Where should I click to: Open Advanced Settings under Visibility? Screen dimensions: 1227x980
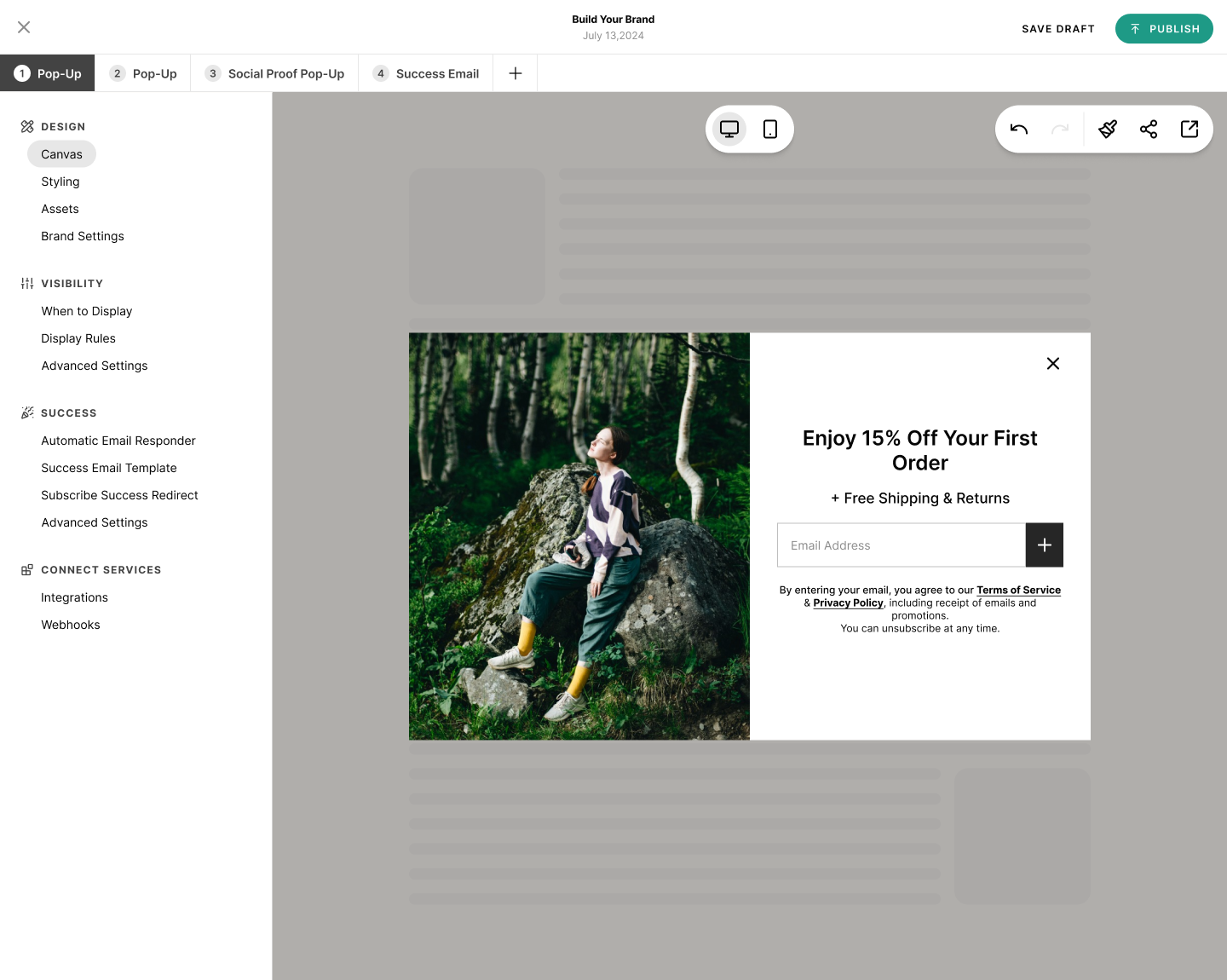click(95, 366)
